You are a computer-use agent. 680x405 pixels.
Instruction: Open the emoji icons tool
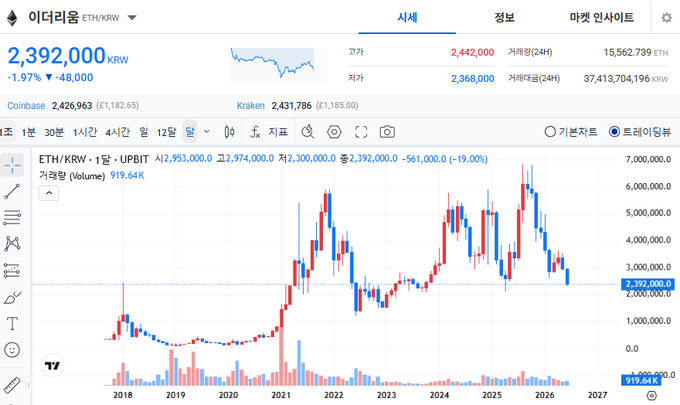point(12,349)
